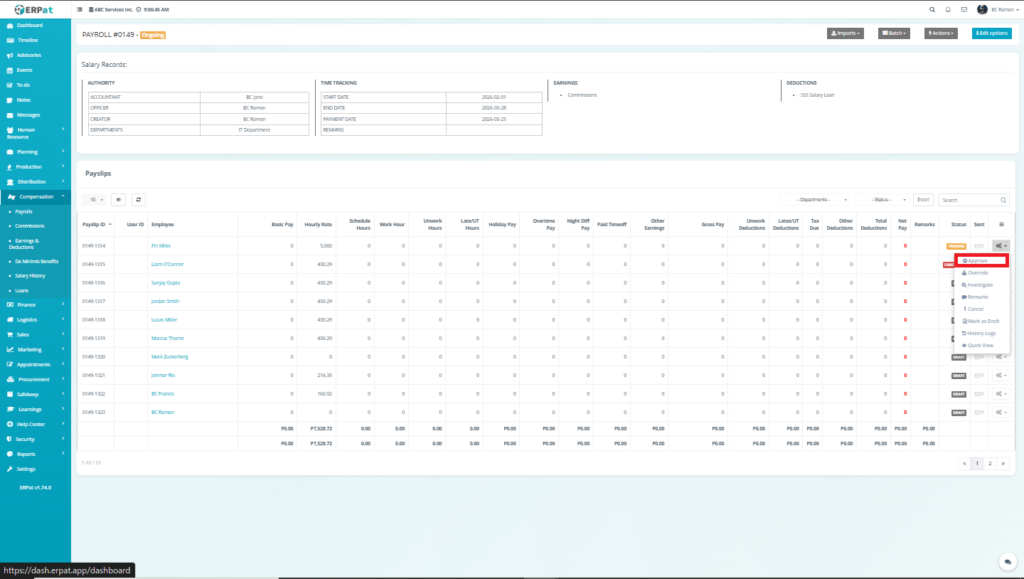Expand the Batch dropdown button
The image size is (1024, 579).
[x=895, y=33]
